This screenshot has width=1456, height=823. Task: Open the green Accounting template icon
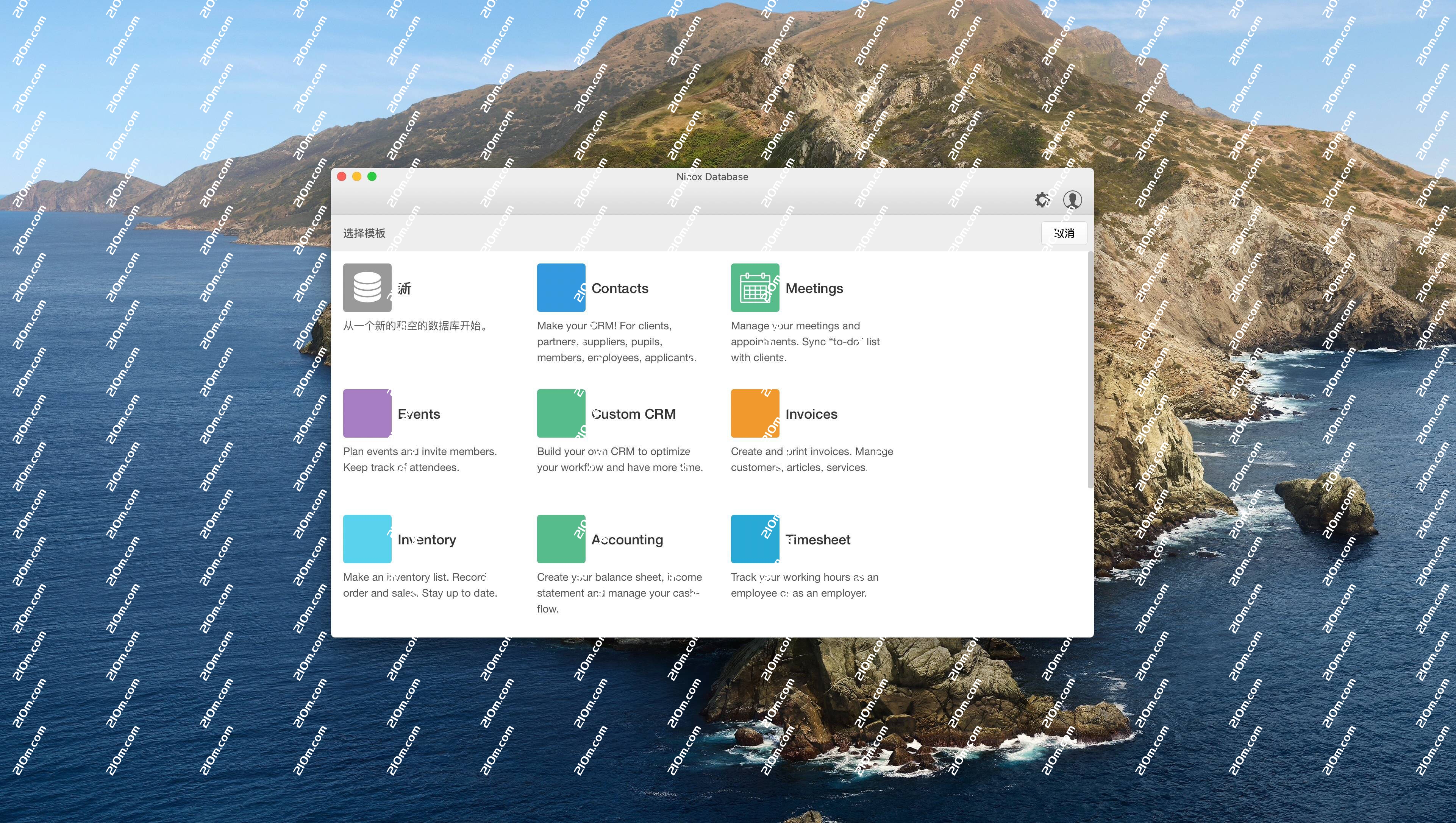pyautogui.click(x=561, y=539)
